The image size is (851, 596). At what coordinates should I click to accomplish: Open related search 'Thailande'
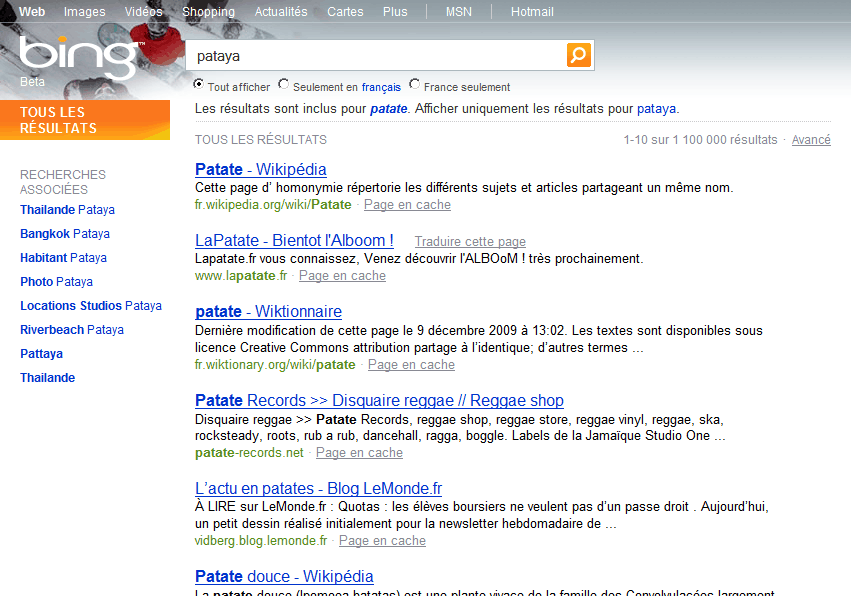(x=48, y=377)
